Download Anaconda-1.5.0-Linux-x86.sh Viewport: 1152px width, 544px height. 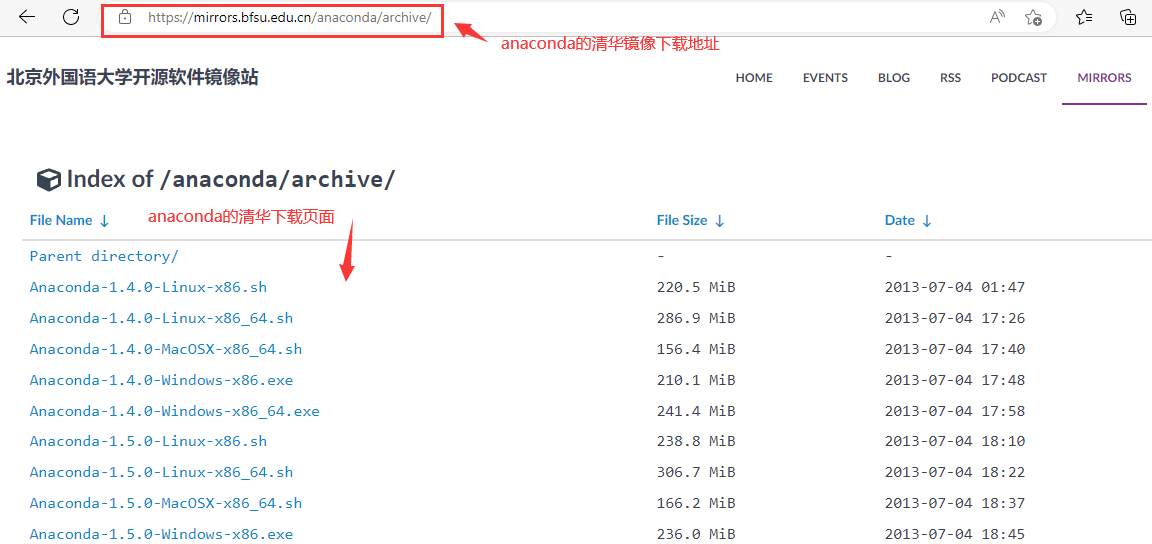148,441
